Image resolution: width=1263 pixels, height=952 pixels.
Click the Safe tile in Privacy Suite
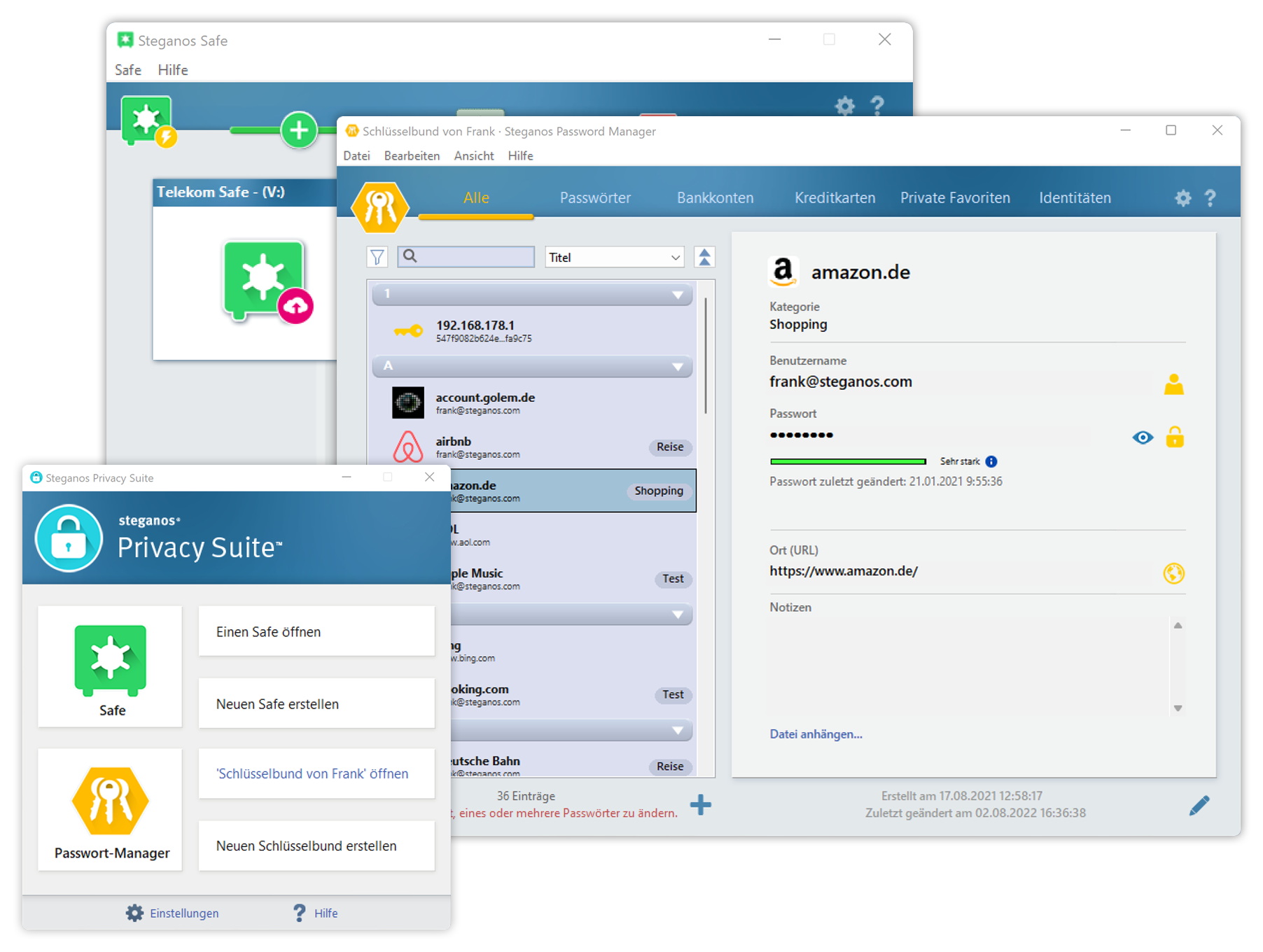[110, 666]
